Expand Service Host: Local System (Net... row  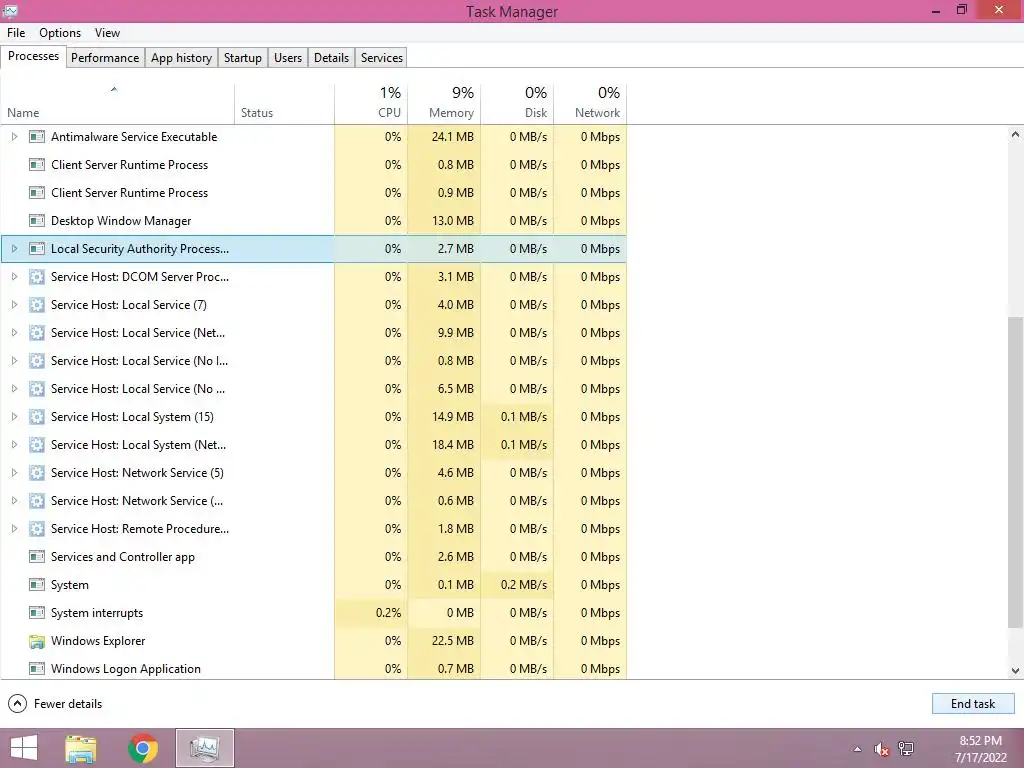point(14,445)
